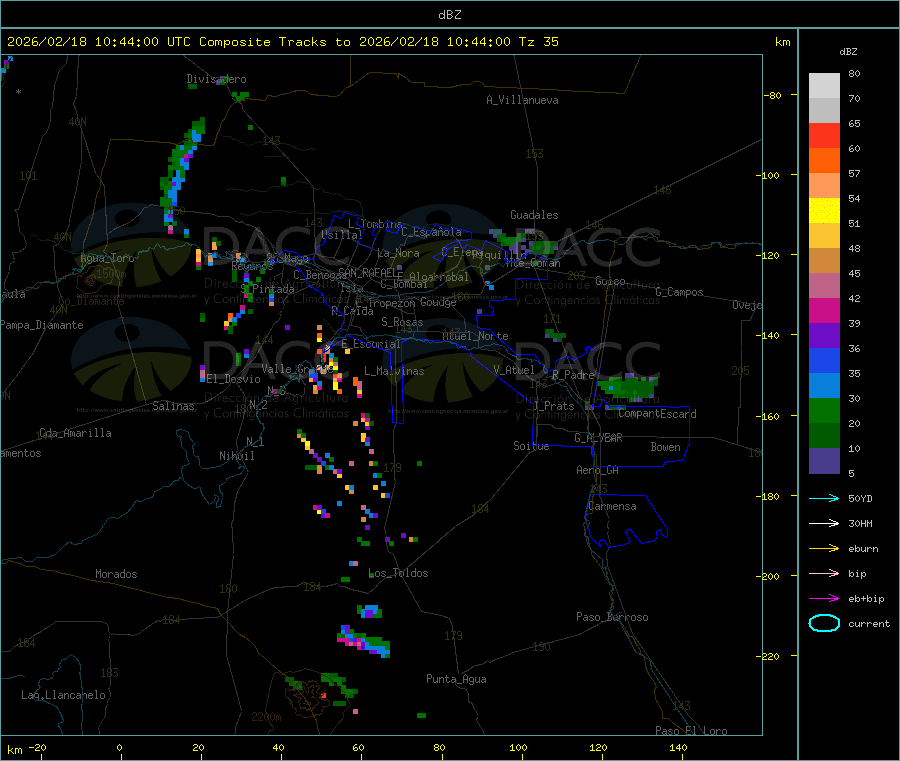The image size is (900, 761).
Task: Click the '50YD' legend label
Action: pos(860,498)
